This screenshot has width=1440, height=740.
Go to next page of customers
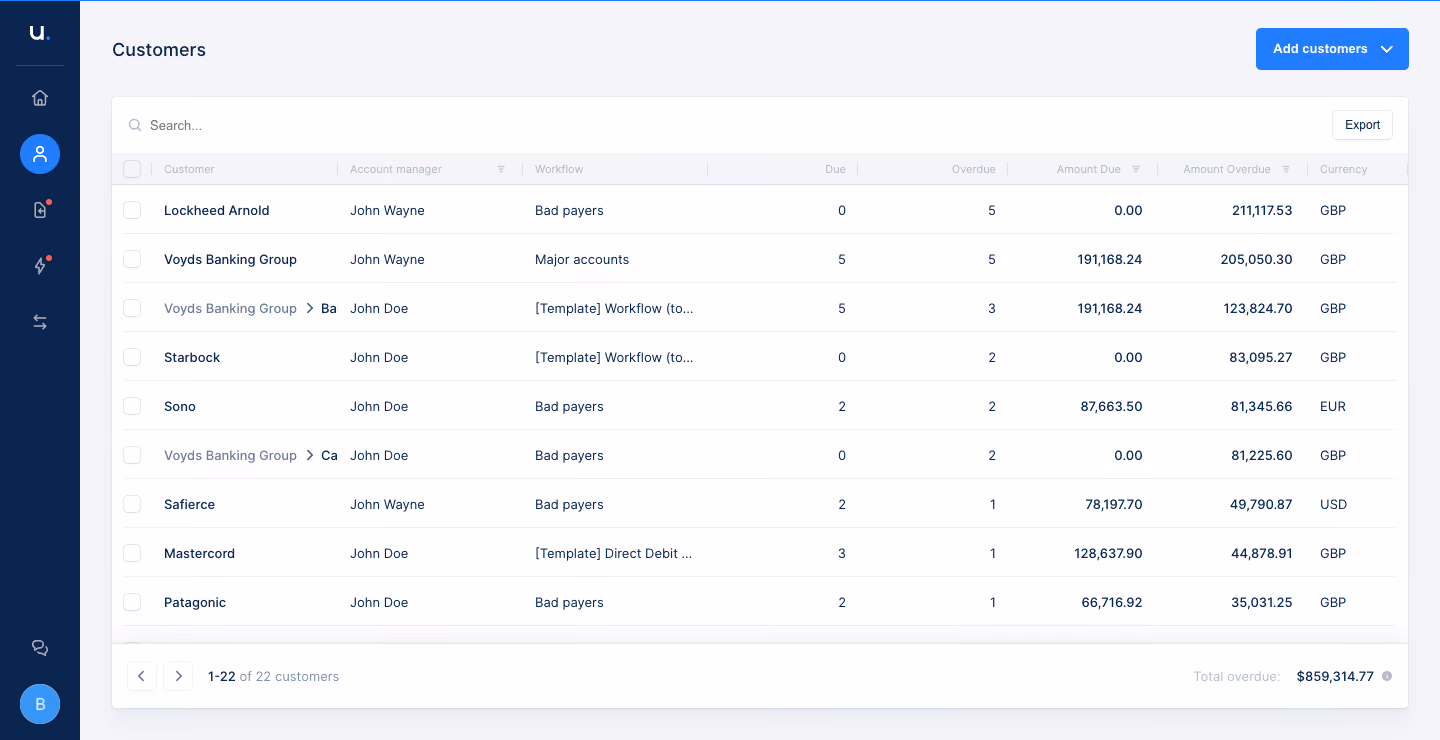click(178, 676)
